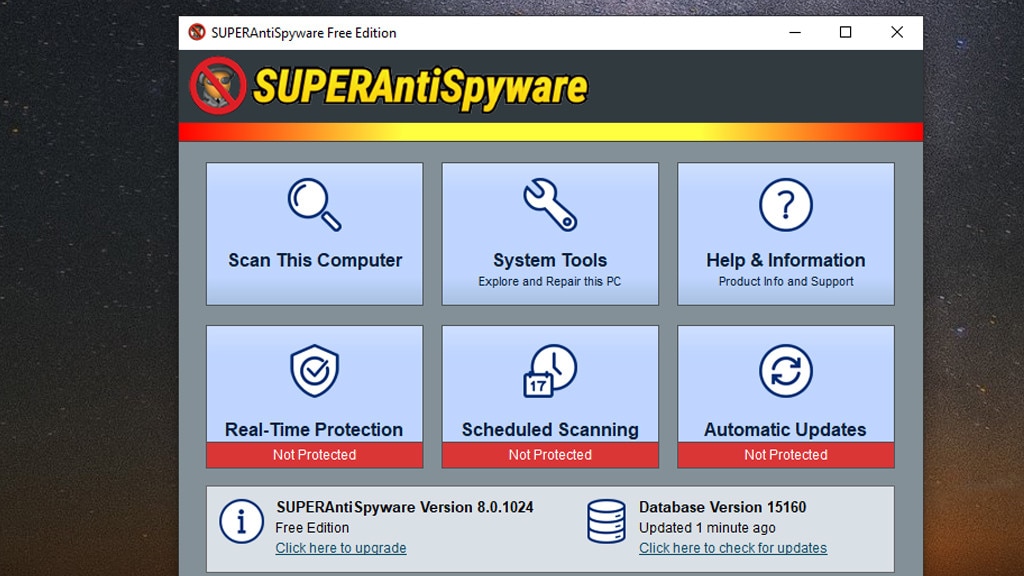The width and height of the screenshot is (1024, 576).
Task: Open Help & Information label
Action: coord(786,260)
